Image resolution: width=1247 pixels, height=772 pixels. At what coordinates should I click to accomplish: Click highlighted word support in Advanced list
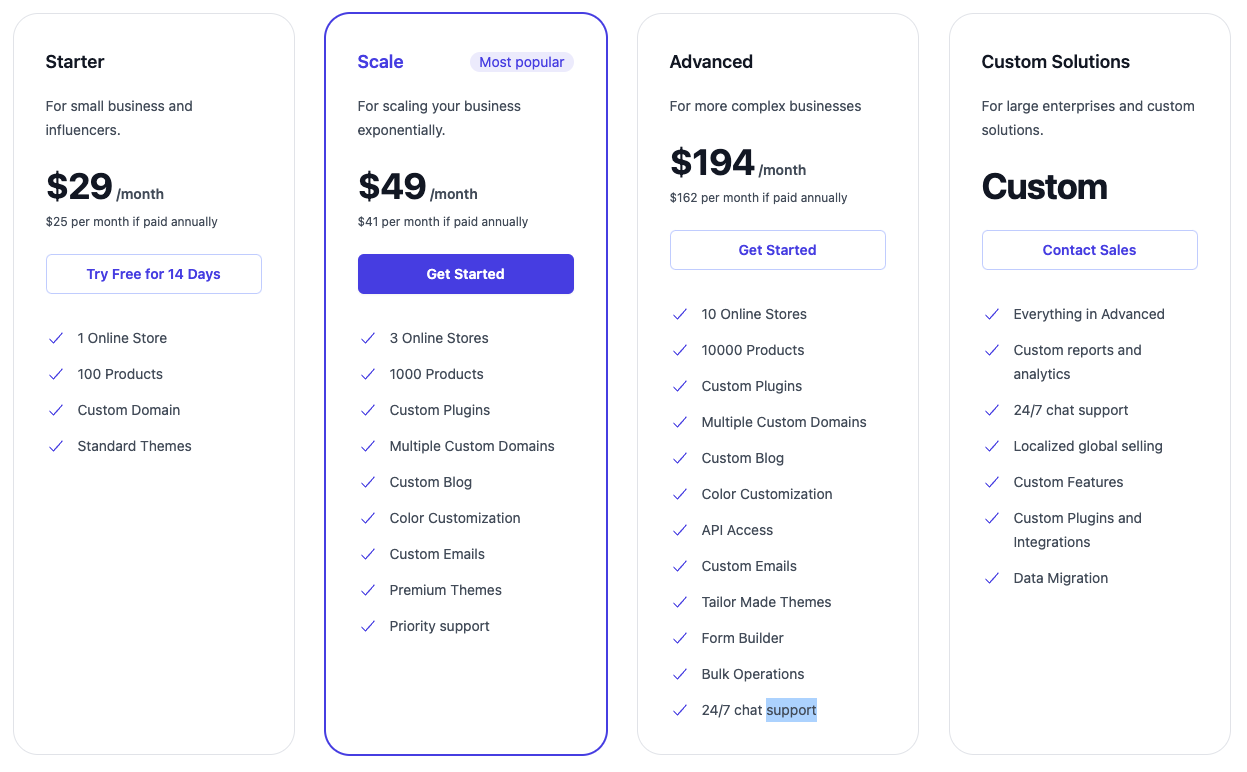pos(791,710)
